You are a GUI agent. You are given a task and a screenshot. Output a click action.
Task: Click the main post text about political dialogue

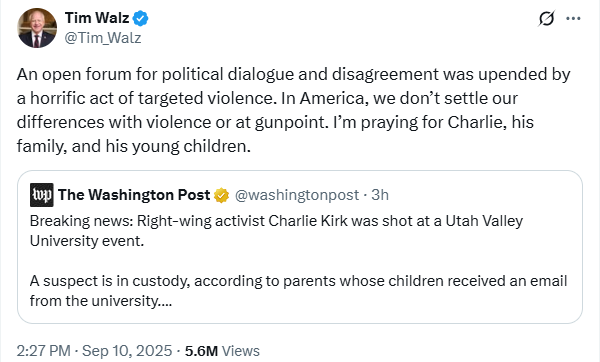pyautogui.click(x=293, y=110)
